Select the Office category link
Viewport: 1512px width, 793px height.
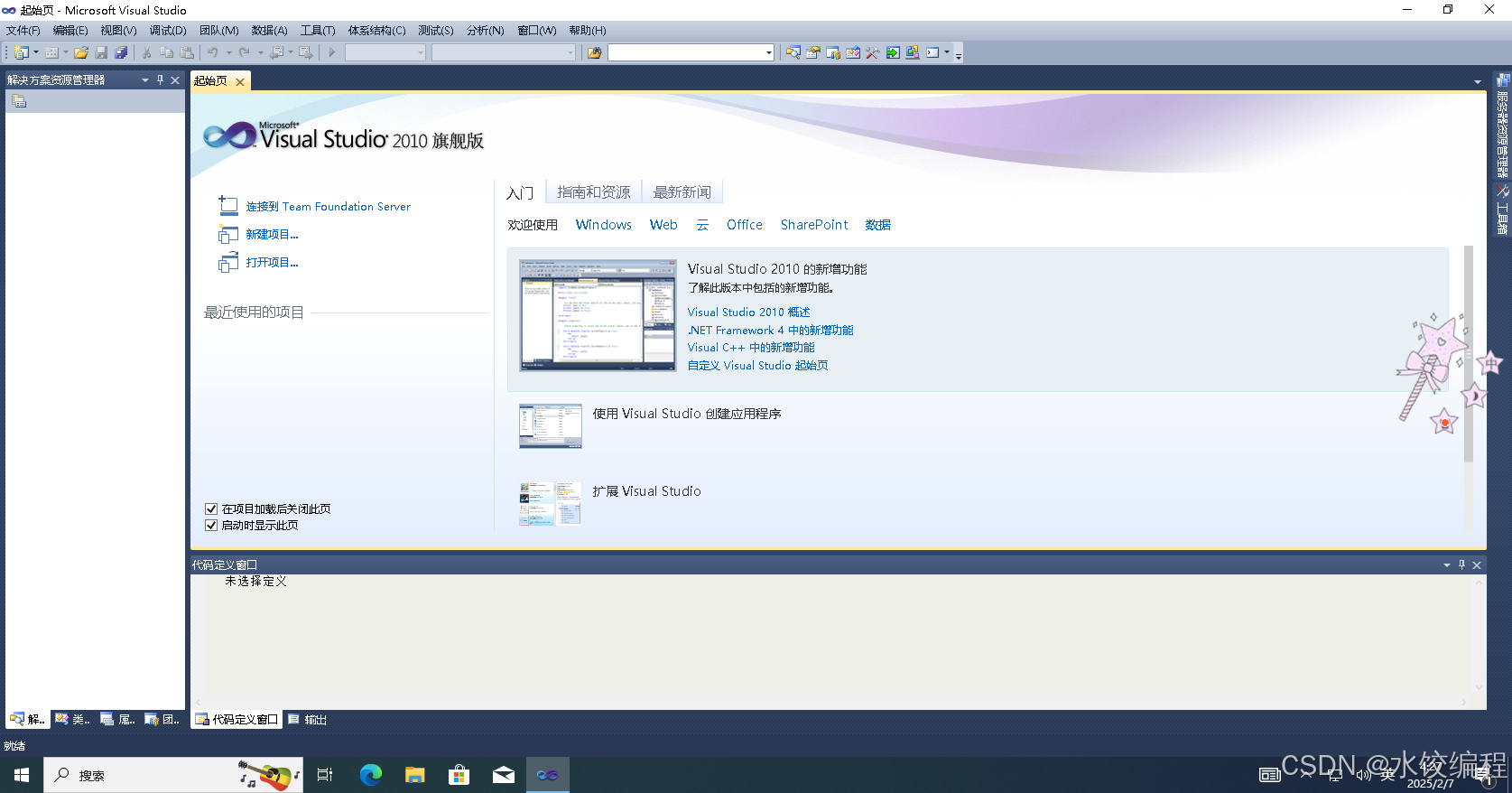point(745,225)
